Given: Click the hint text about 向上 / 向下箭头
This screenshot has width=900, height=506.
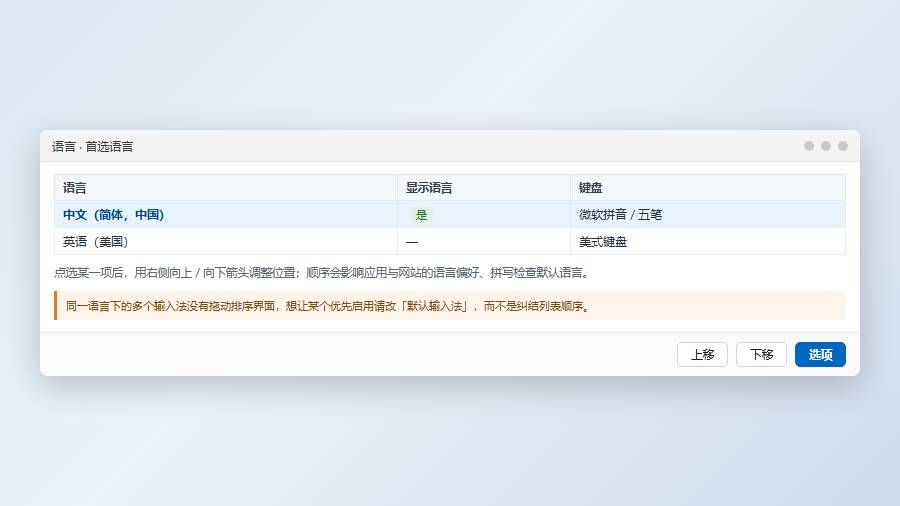Looking at the screenshot, I should click(323, 273).
